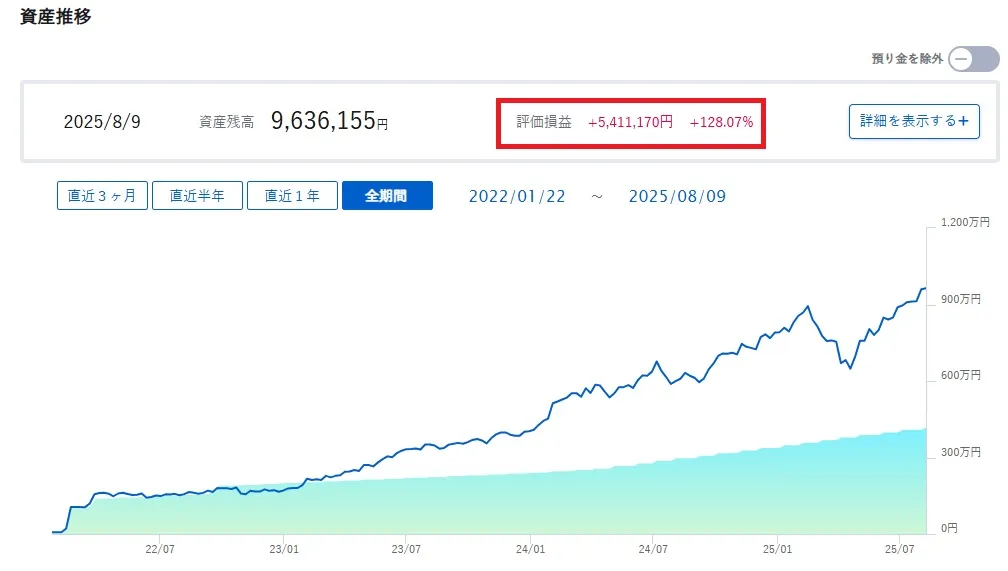Click the 資産推移 section heading
Image resolution: width=1008 pixels, height=571 pixels.
pos(56,16)
